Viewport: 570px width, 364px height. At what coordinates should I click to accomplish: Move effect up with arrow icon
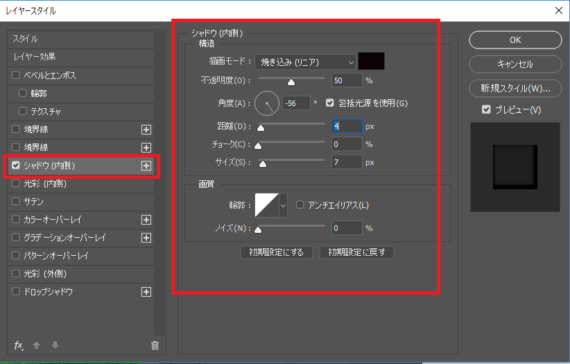tap(36, 345)
